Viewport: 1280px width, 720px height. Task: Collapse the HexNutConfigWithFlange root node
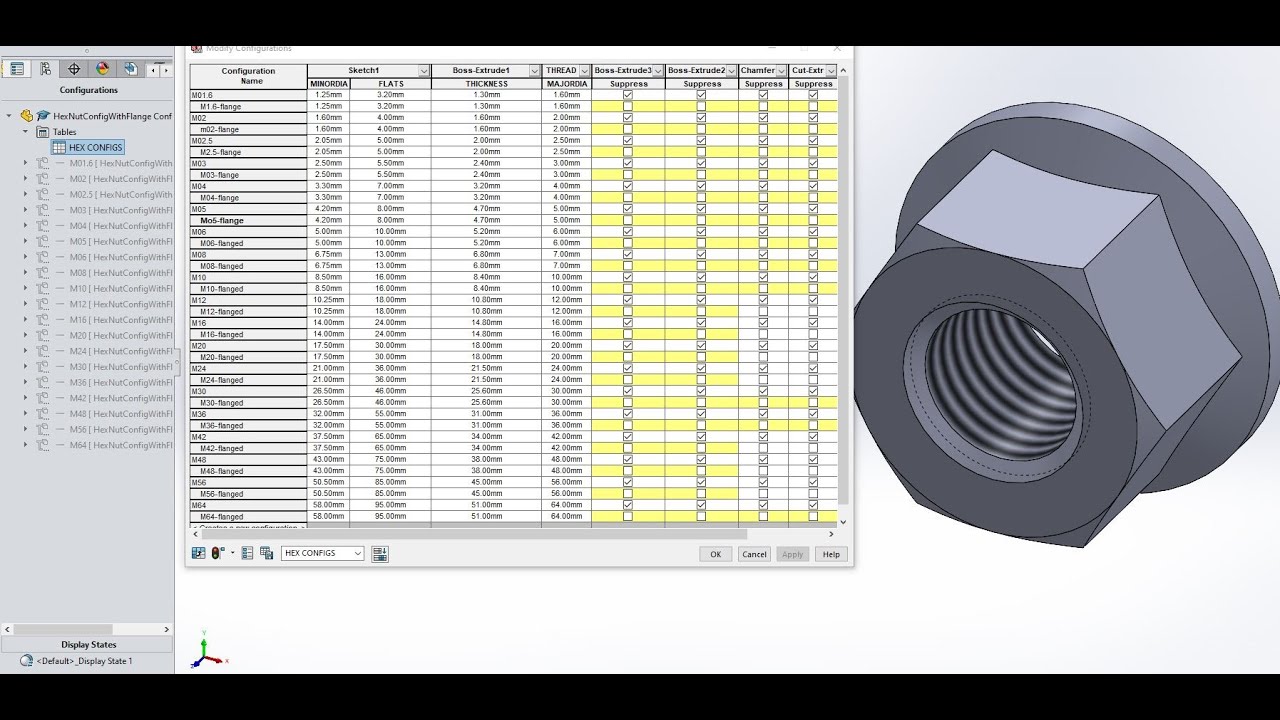[9, 116]
